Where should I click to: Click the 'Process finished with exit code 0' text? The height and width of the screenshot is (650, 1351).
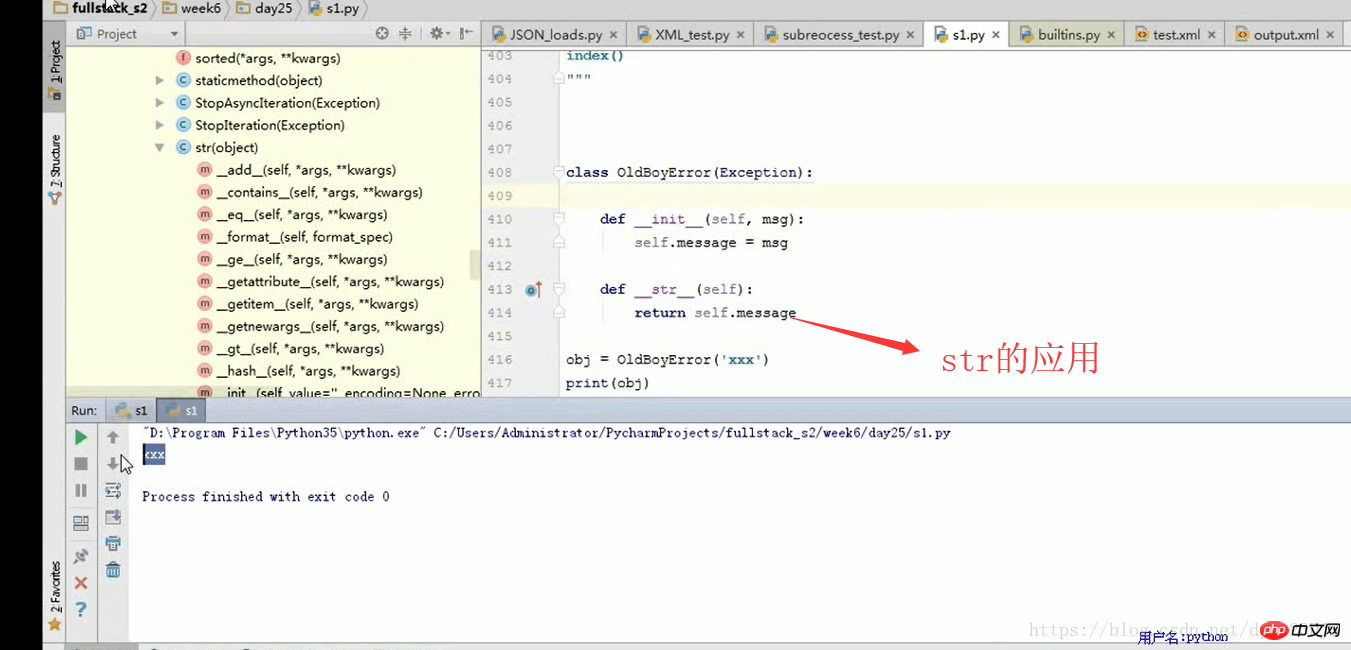pos(266,497)
